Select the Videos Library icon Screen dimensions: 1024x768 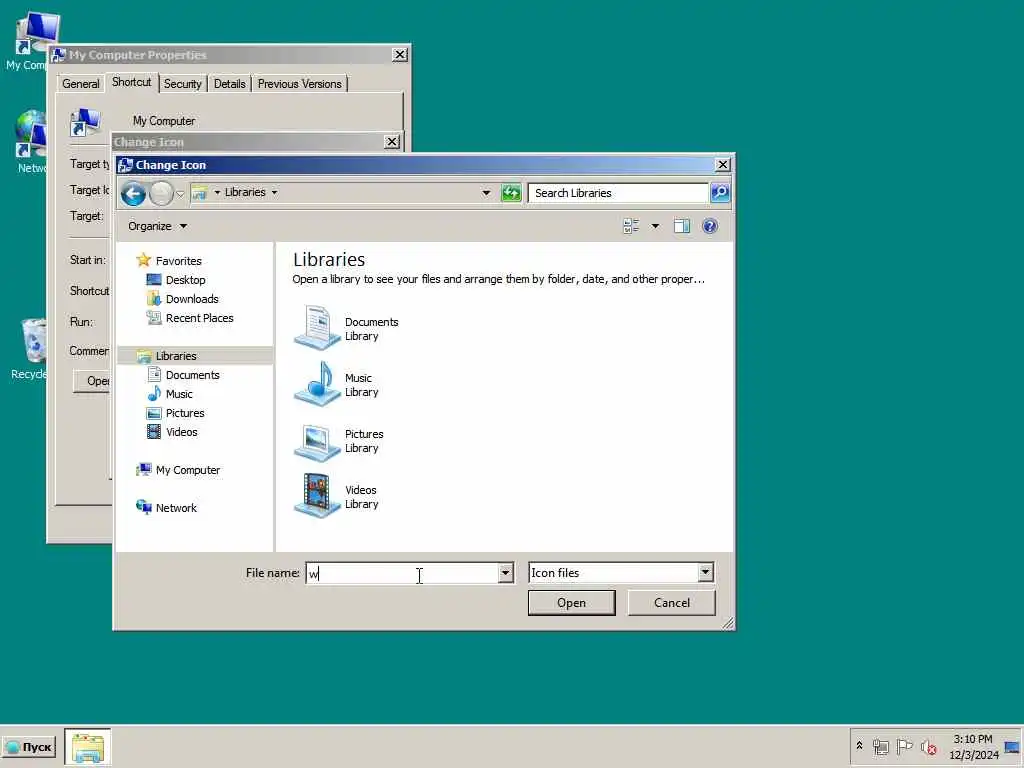(317, 496)
